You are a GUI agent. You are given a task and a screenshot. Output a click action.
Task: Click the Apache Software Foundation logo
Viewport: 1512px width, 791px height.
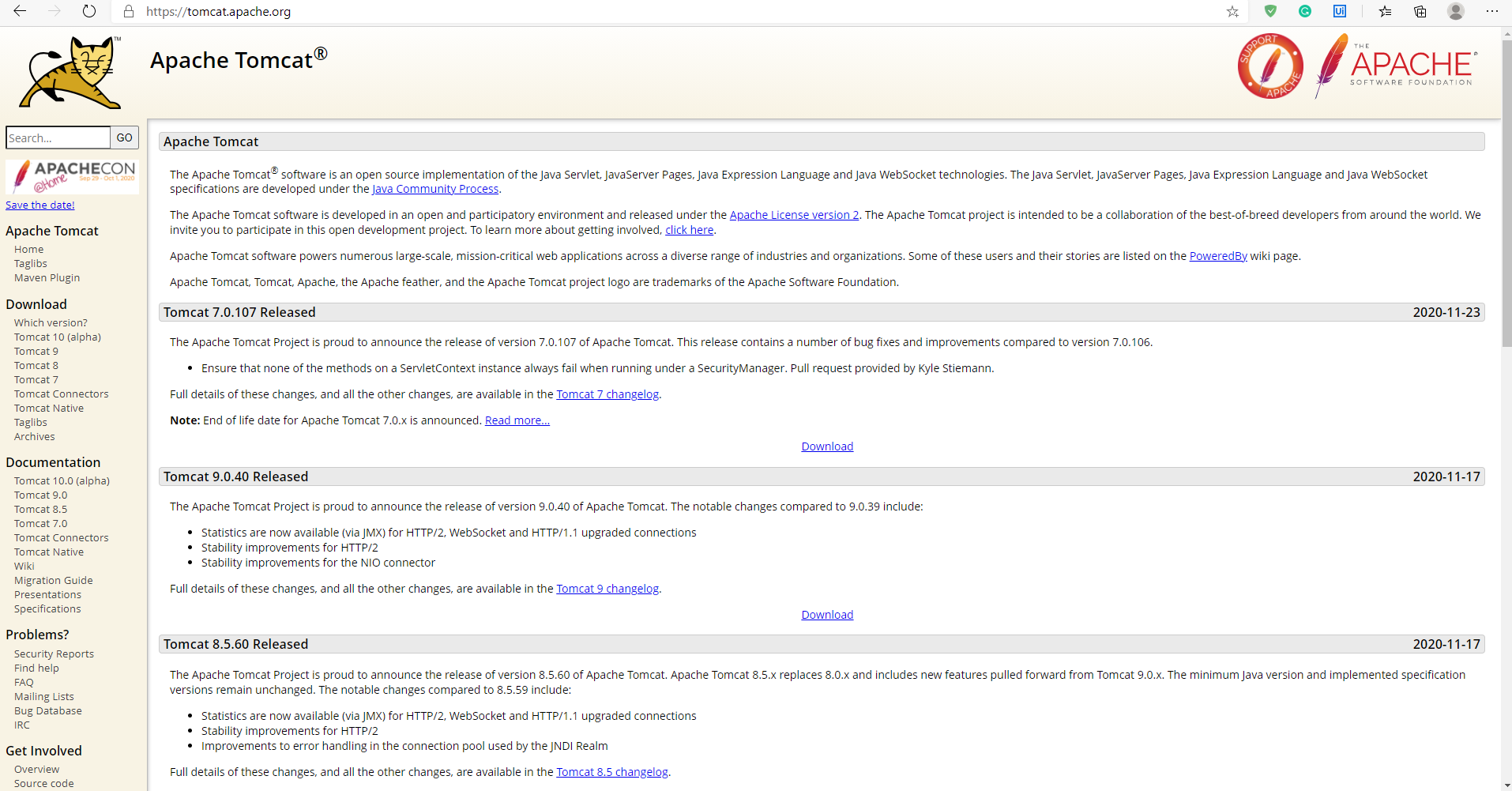tap(1395, 66)
